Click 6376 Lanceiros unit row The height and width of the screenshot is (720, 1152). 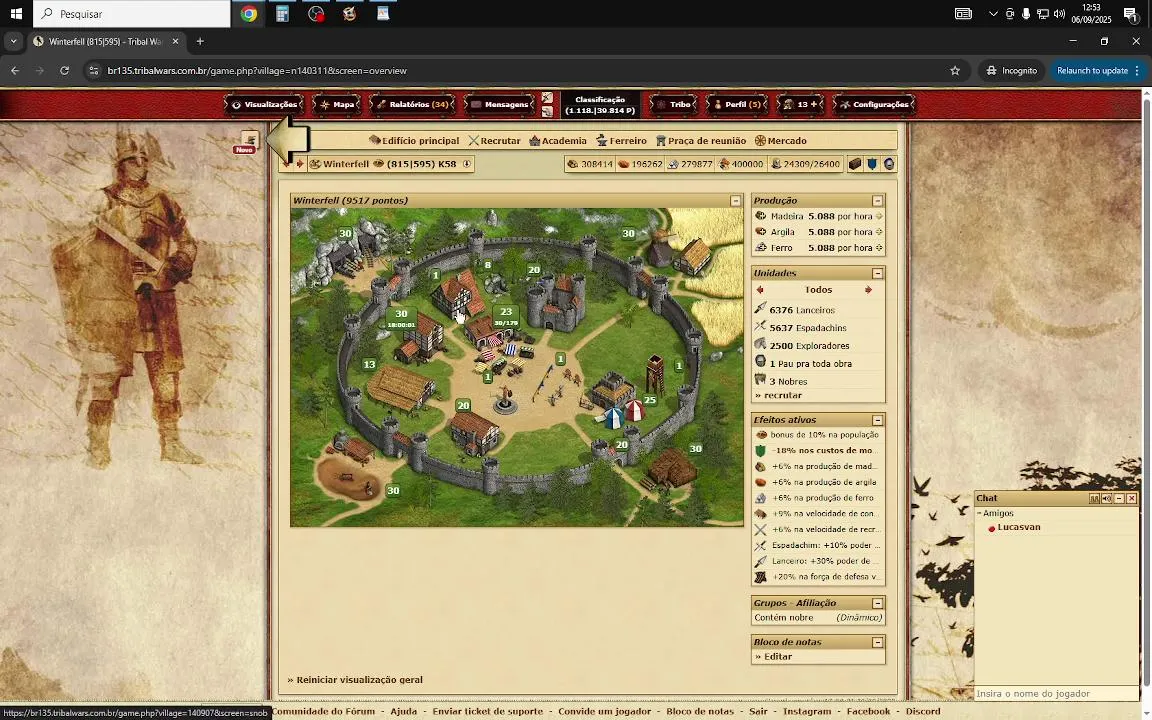pyautogui.click(x=818, y=310)
